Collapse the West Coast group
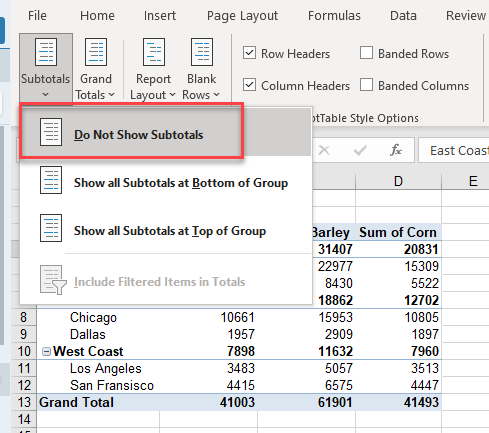 tap(46, 351)
